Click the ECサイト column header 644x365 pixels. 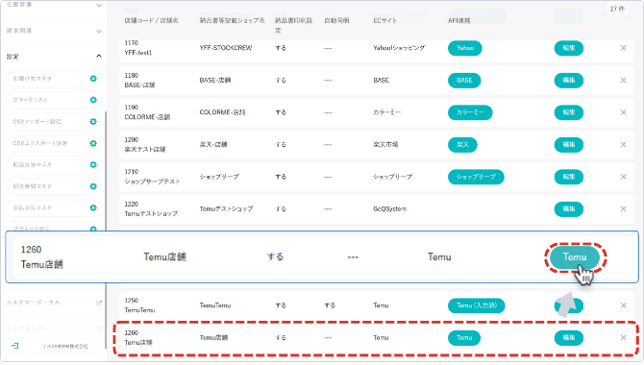(x=385, y=21)
